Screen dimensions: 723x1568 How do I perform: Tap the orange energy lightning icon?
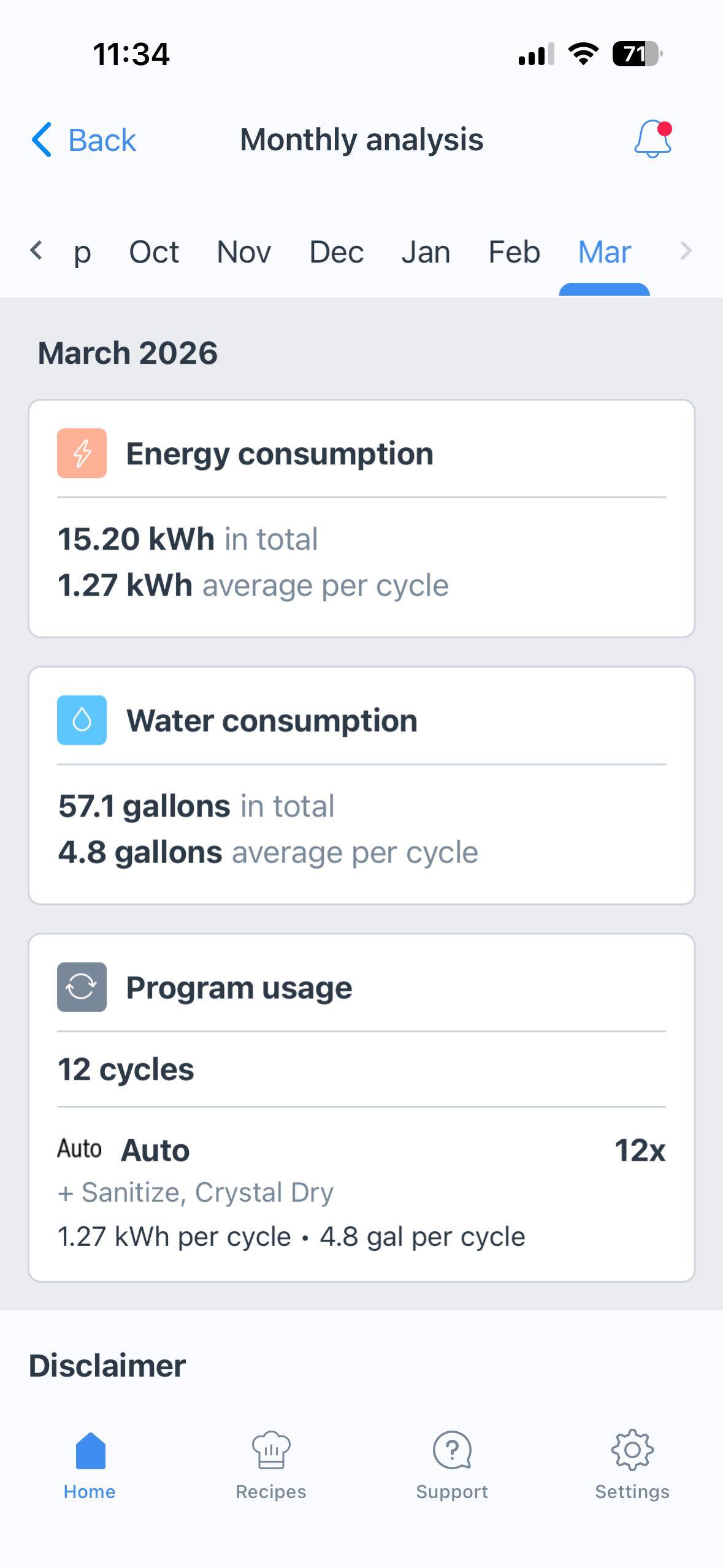point(82,453)
